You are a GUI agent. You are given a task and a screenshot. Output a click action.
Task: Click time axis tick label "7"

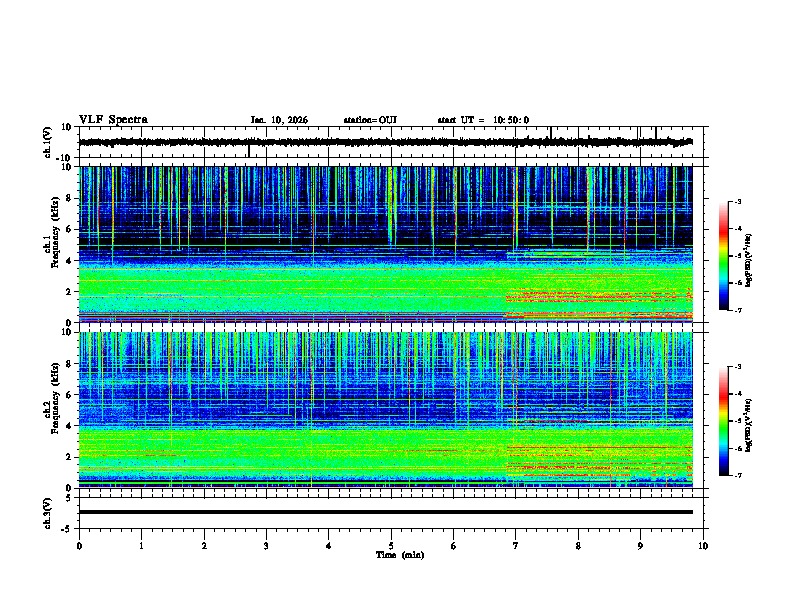coord(516,546)
